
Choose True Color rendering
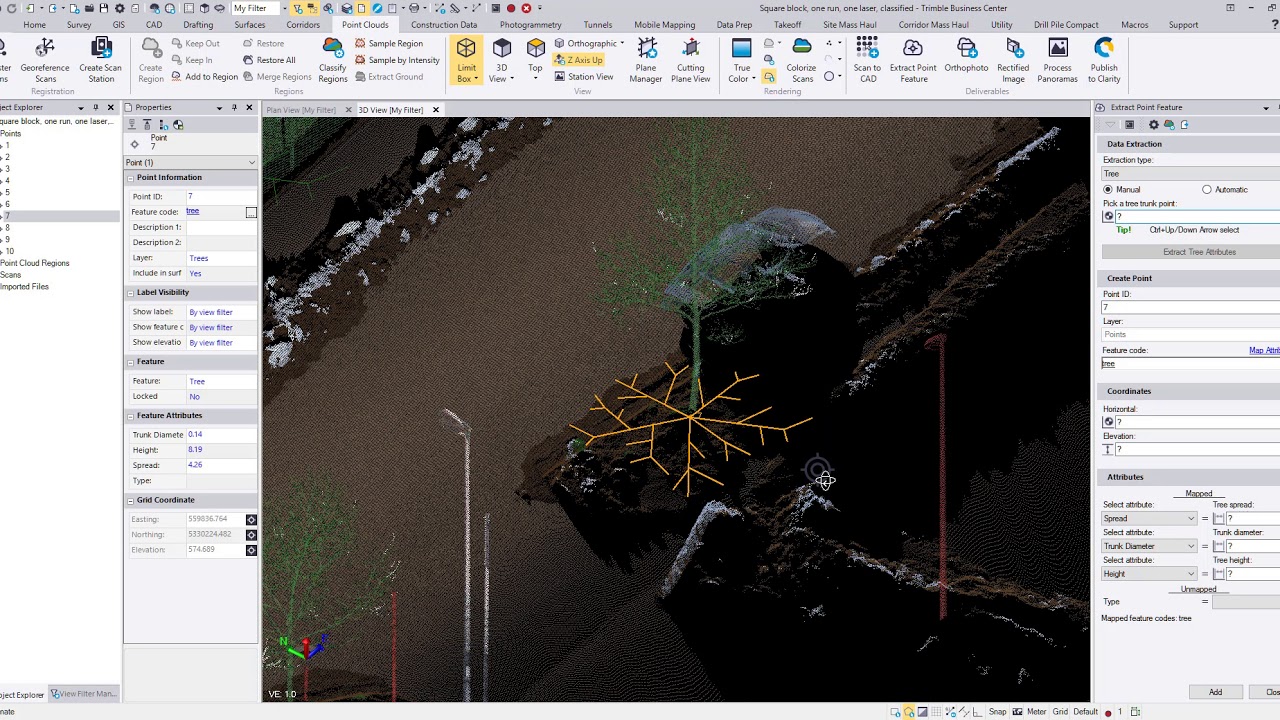tap(741, 60)
